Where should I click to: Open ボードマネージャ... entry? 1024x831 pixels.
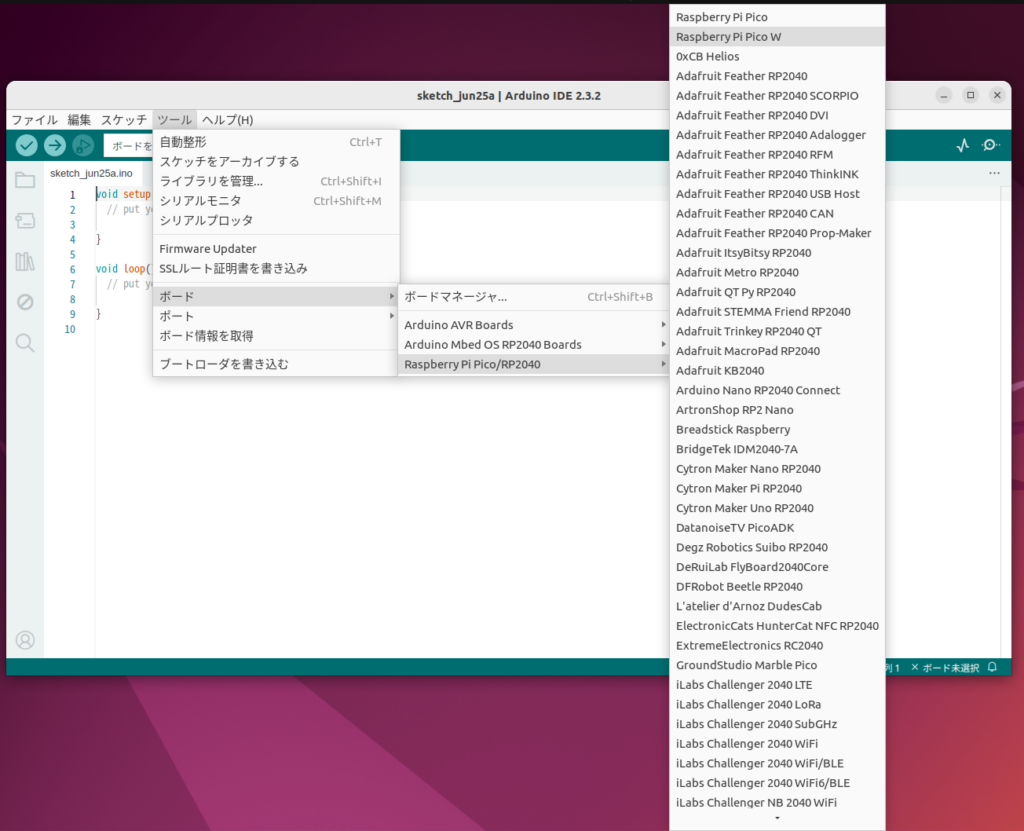[x=534, y=297]
